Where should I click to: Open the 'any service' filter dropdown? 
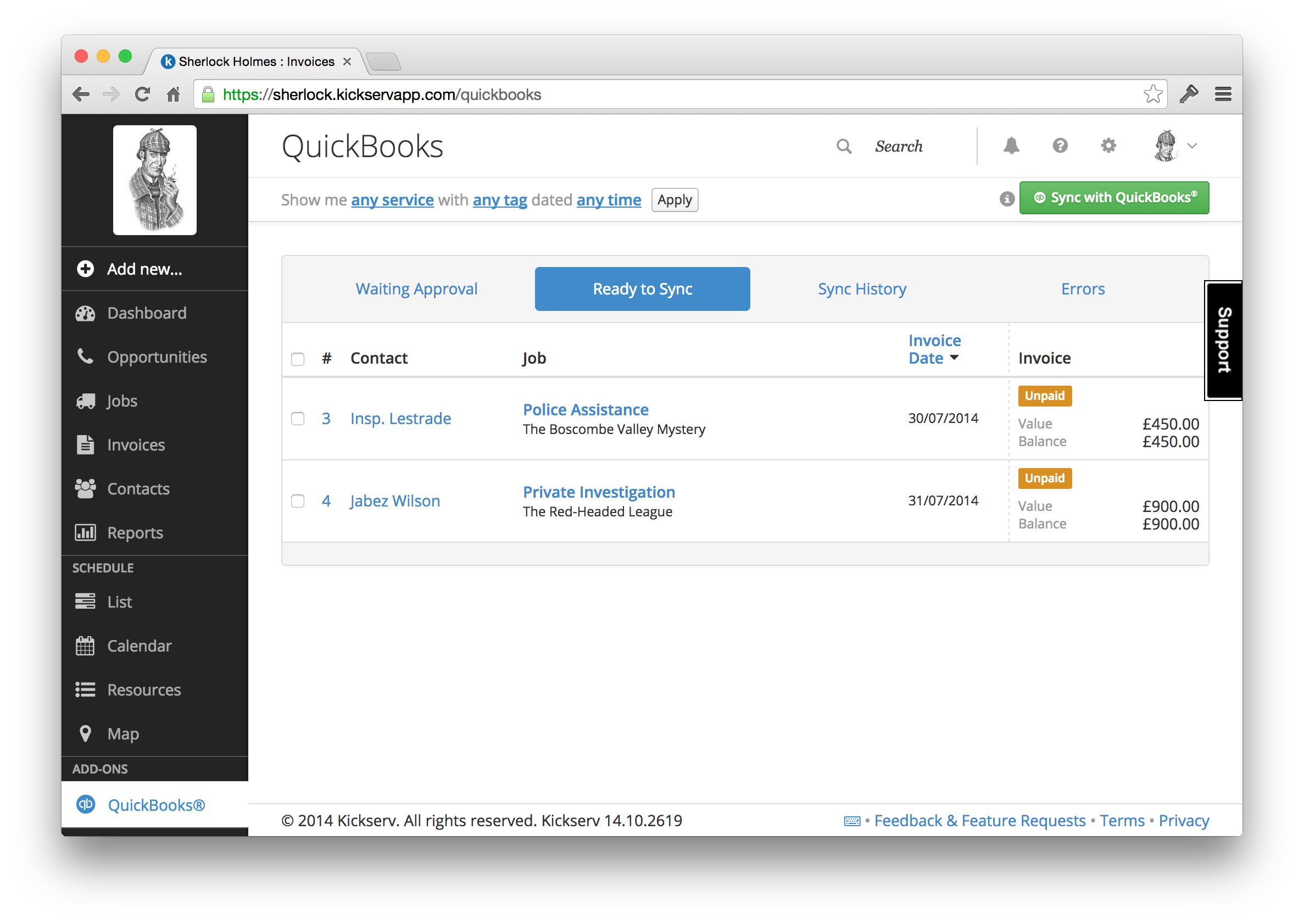392,200
